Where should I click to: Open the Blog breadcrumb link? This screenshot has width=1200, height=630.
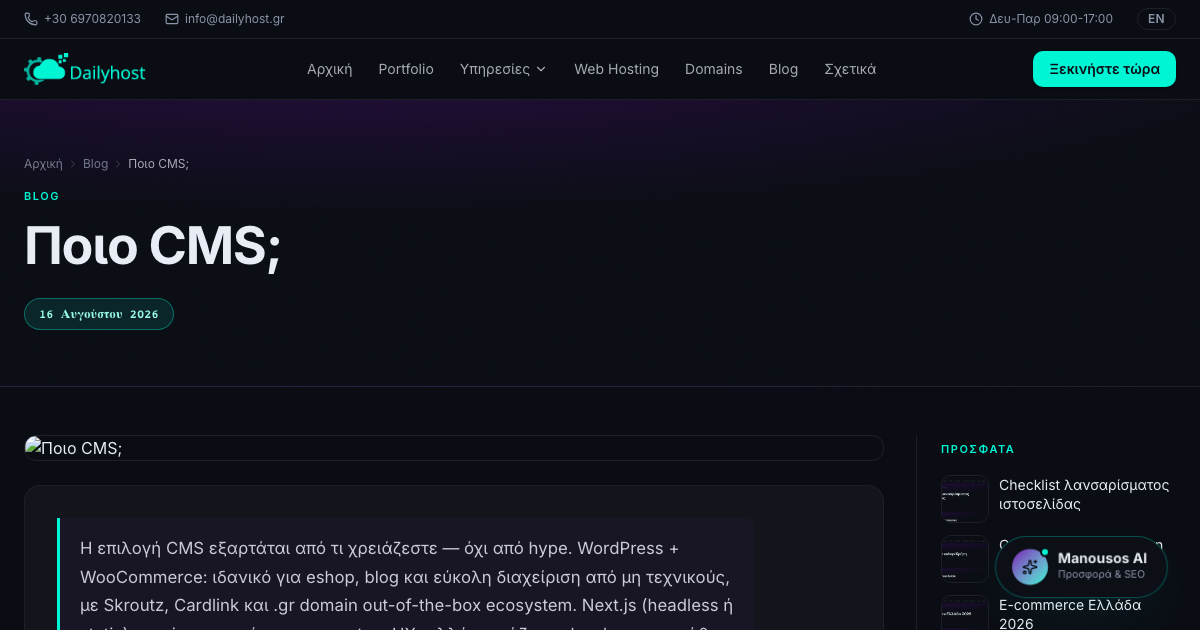click(95, 164)
